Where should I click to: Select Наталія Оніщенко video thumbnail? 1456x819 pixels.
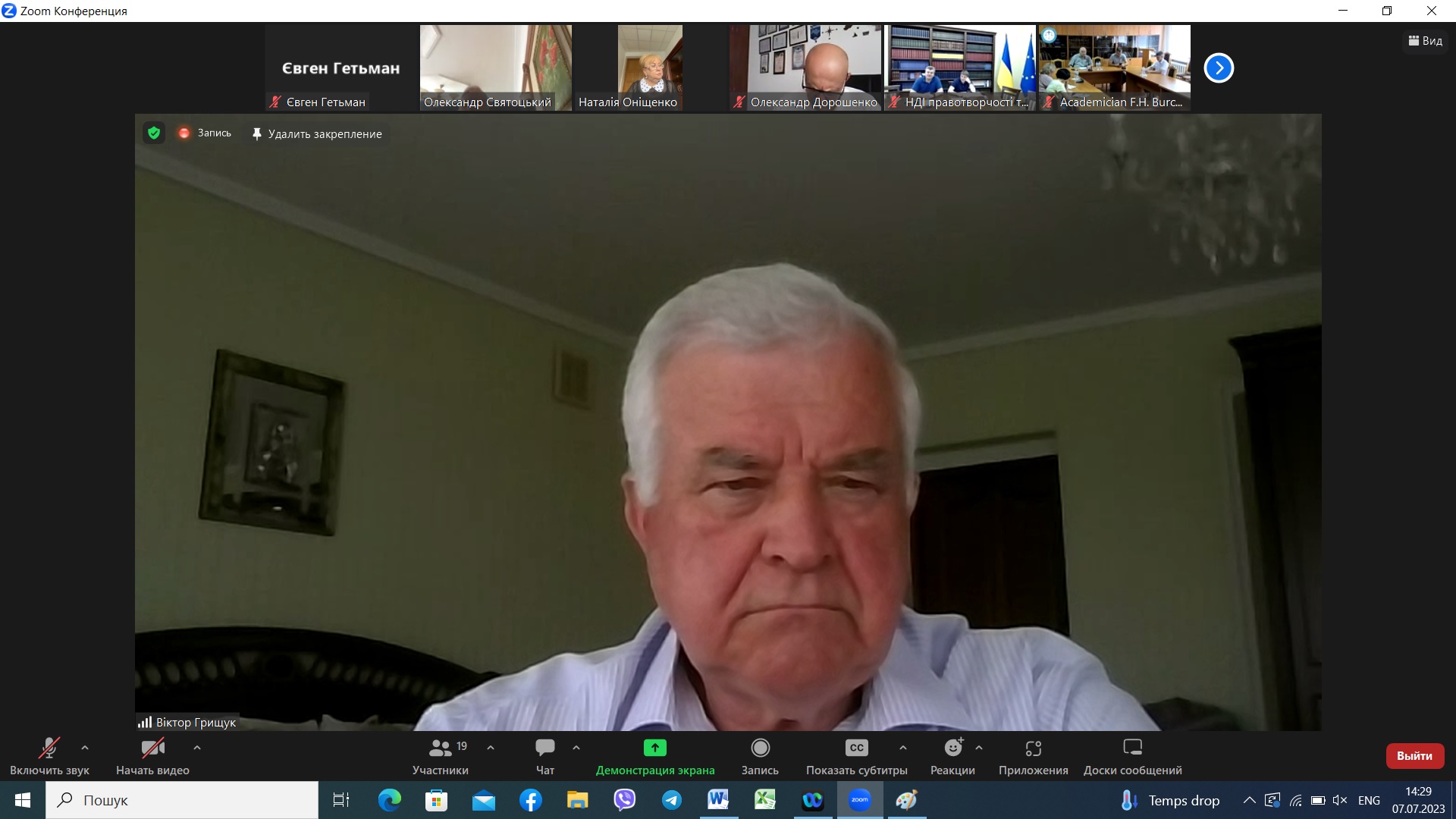(650, 67)
